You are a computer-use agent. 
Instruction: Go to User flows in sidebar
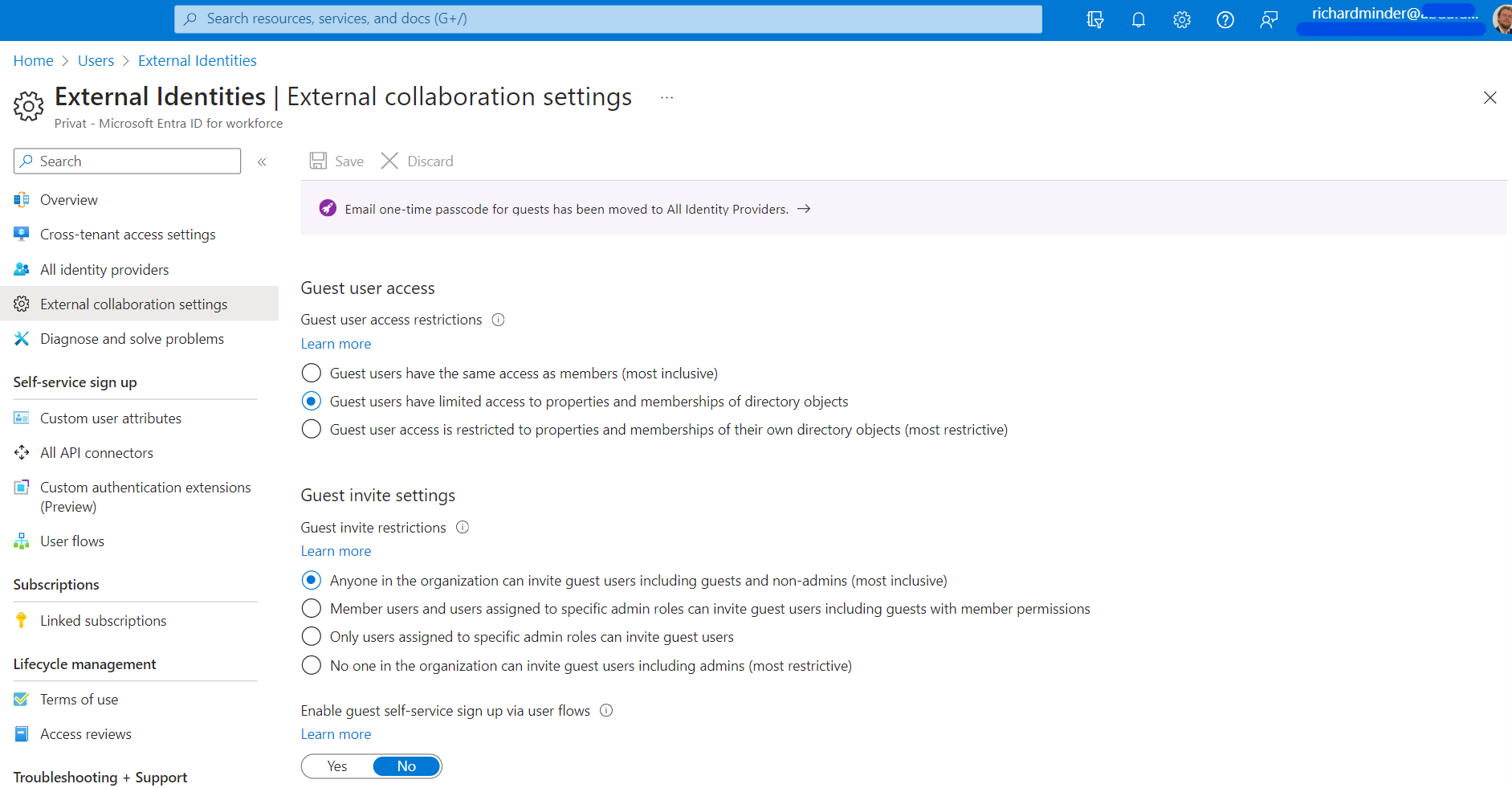72,541
